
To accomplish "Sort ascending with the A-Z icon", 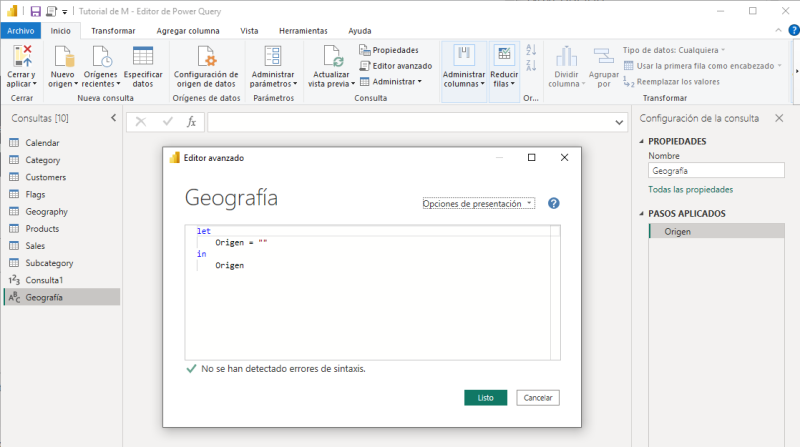I will [x=531, y=49].
